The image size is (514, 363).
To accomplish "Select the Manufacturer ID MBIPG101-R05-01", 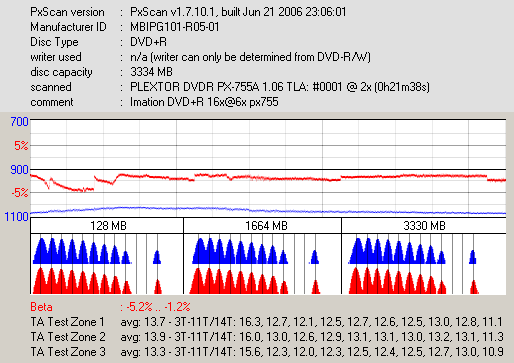I will 175,27.
